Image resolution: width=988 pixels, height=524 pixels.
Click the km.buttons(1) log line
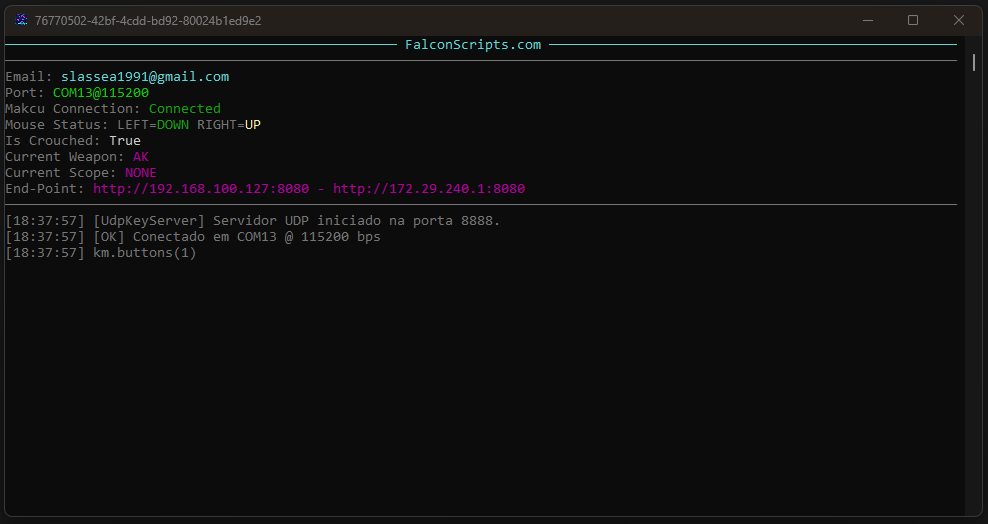(x=101, y=253)
